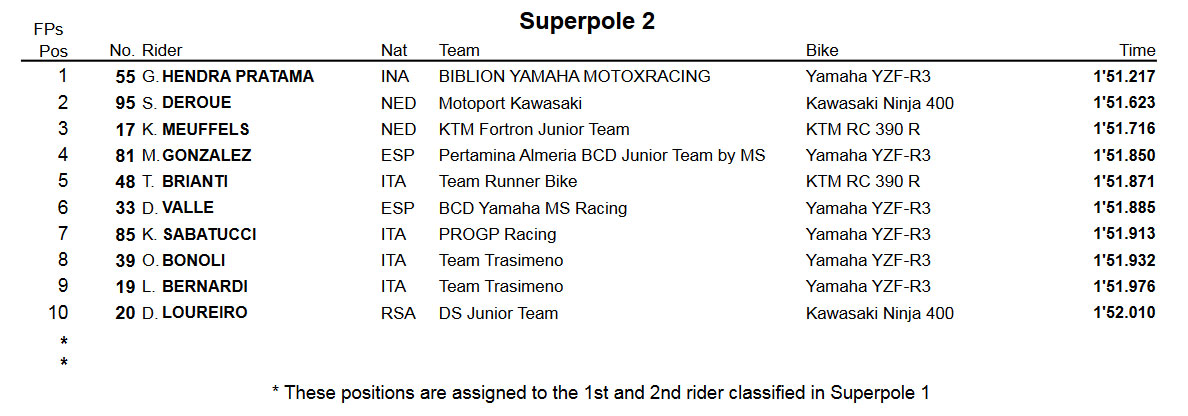1188x416 pixels.
Task: Select rider S. DEROUE row
Action: (594, 103)
